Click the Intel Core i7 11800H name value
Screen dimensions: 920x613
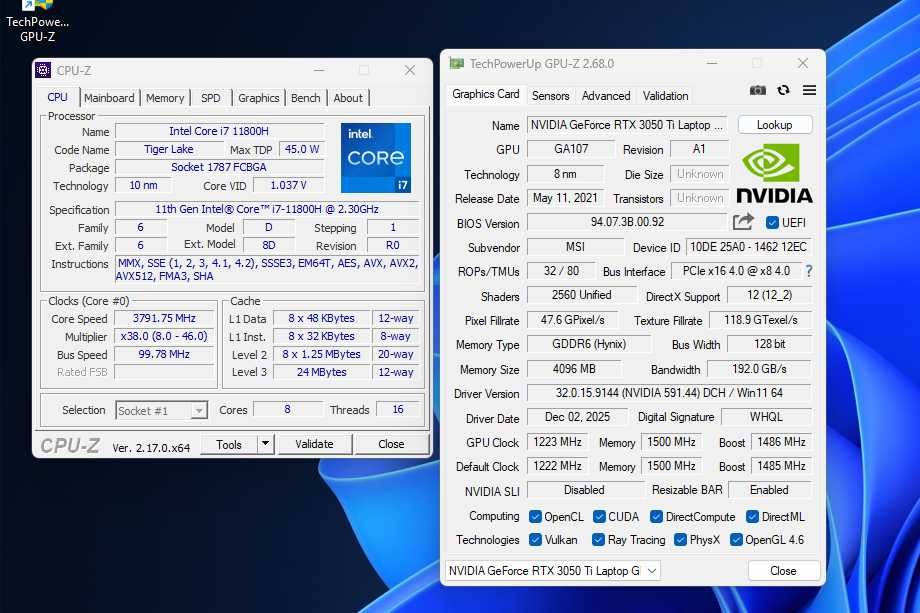(219, 131)
